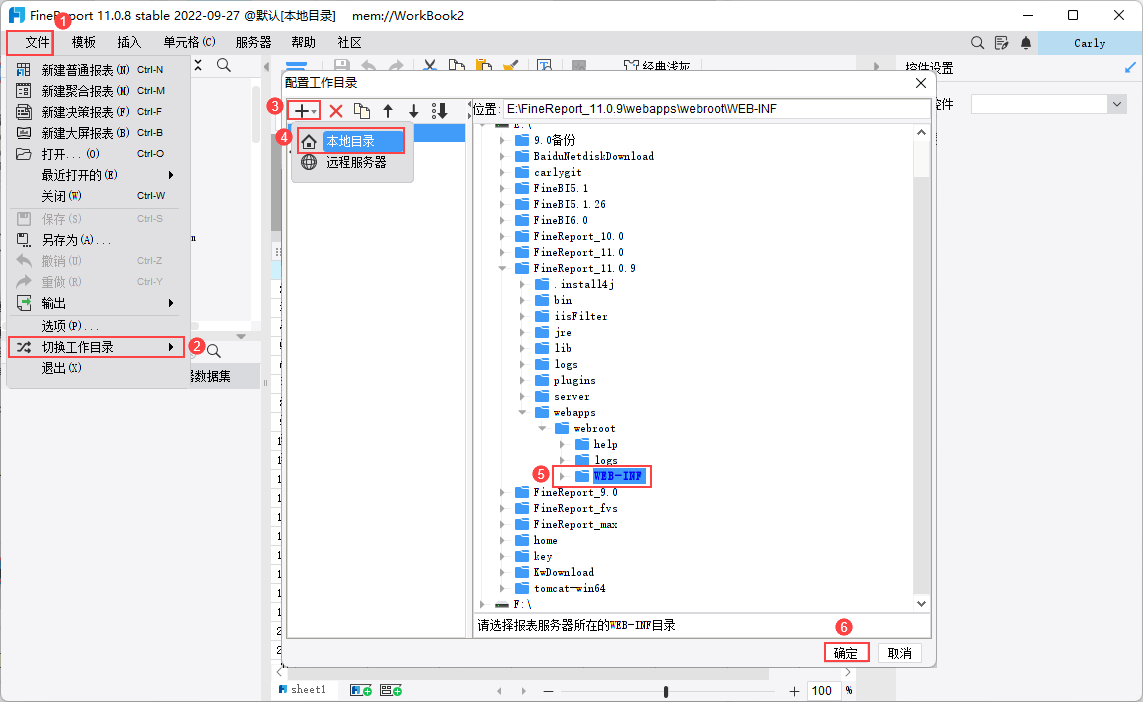Click the location path field
This screenshot has width=1143, height=702.
coord(716,109)
